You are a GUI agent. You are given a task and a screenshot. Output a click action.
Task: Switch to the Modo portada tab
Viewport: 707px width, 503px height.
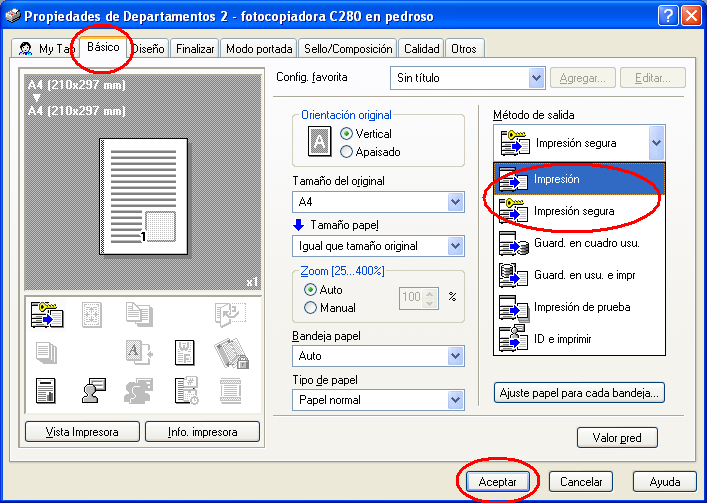(259, 49)
